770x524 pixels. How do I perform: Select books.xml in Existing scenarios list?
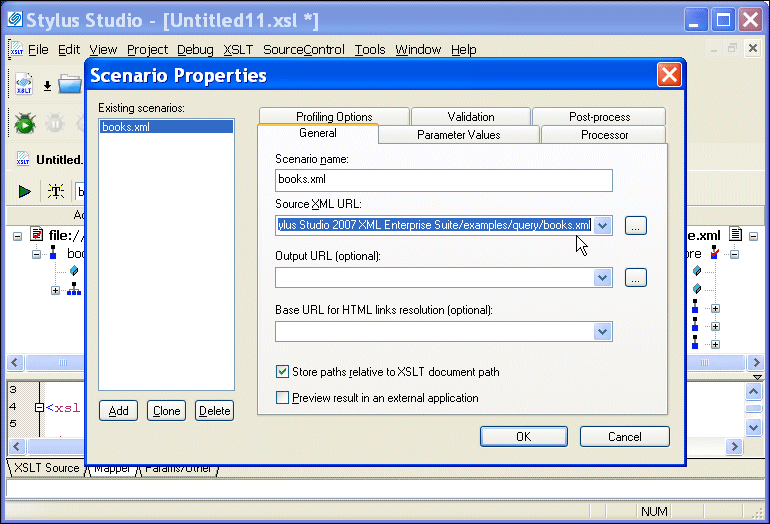pos(166,127)
